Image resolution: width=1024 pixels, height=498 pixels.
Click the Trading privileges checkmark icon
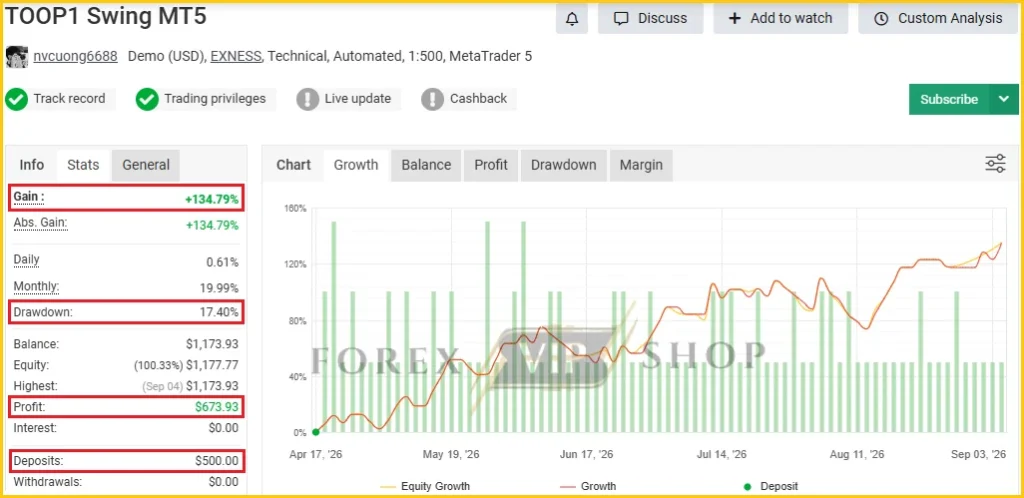147,99
